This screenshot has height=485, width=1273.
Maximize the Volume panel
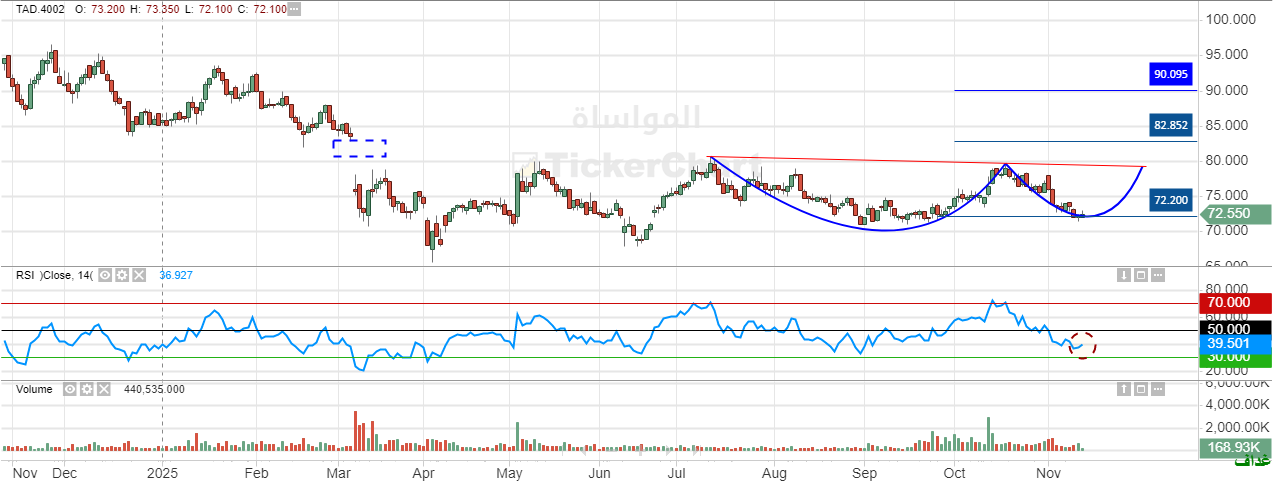coord(1140,389)
